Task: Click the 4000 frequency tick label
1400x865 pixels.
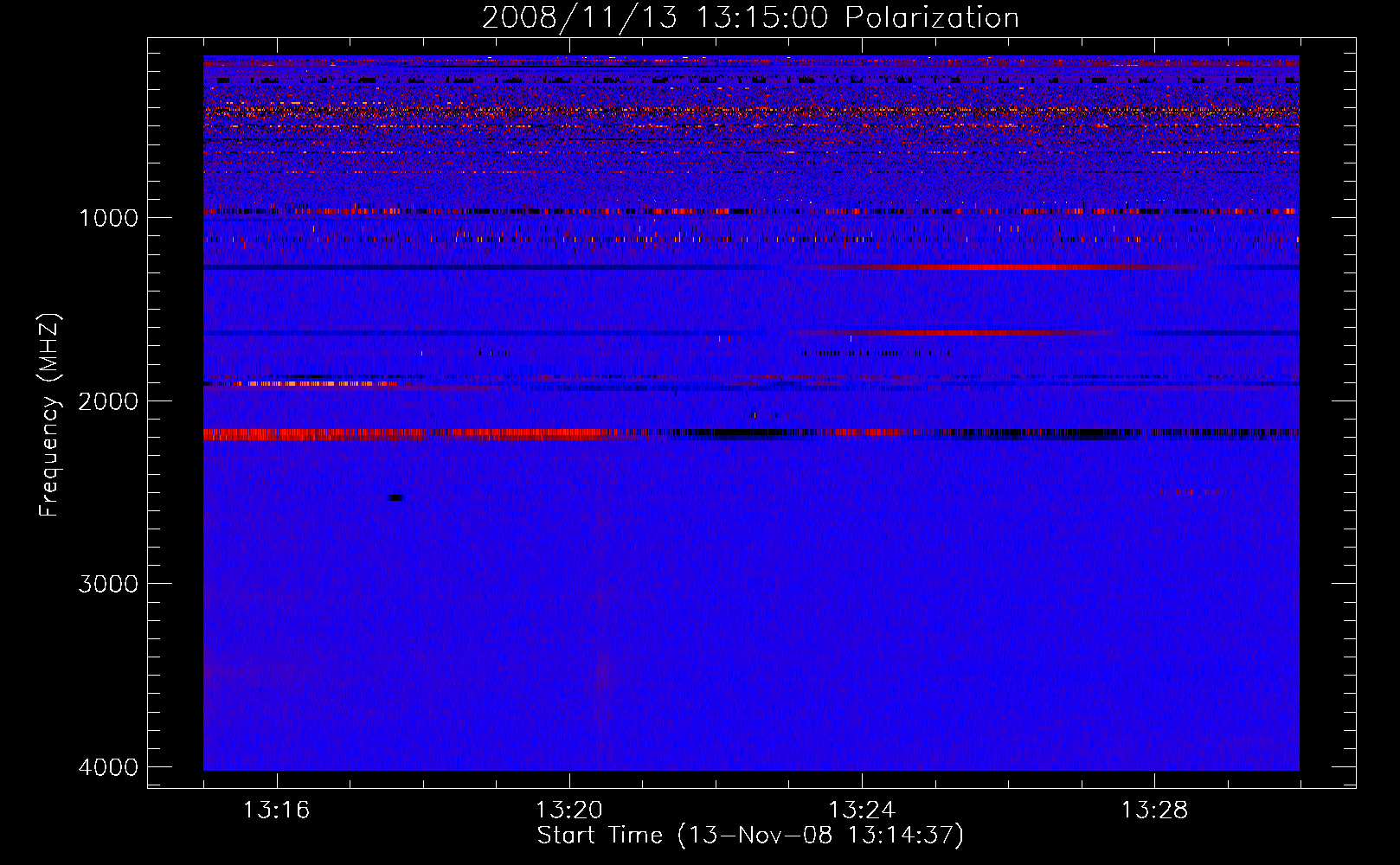Action: 108,767
